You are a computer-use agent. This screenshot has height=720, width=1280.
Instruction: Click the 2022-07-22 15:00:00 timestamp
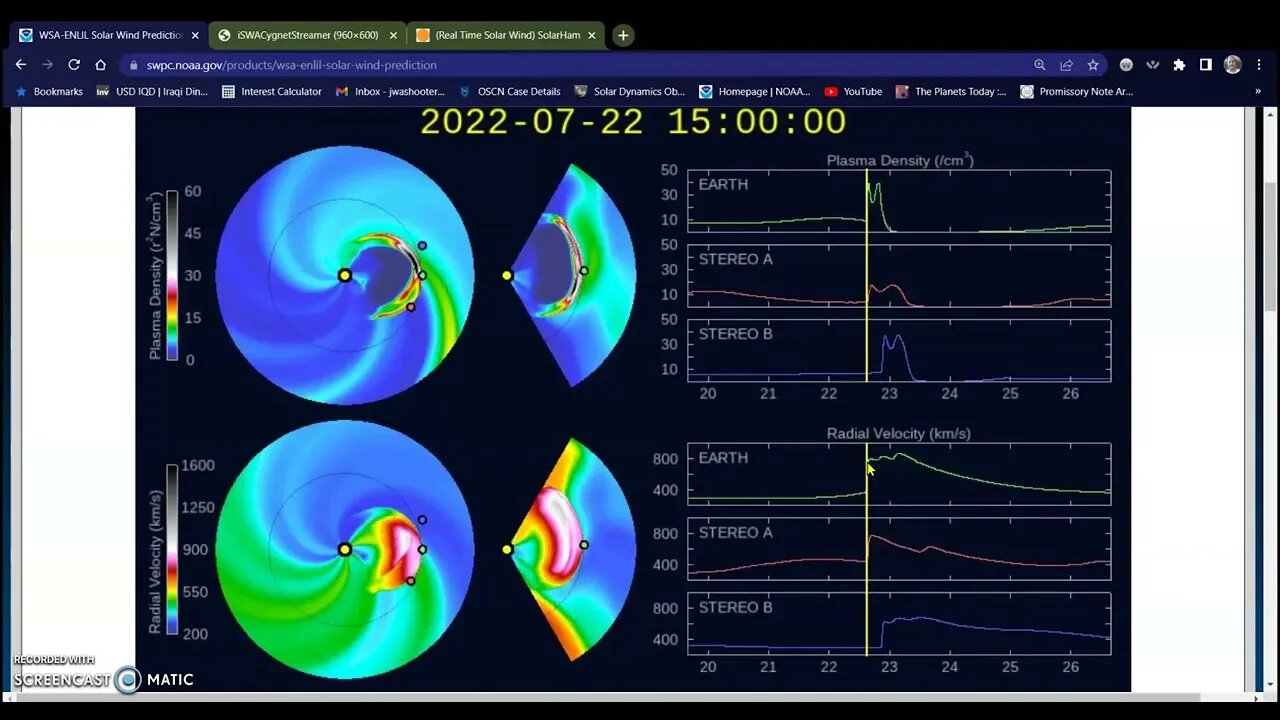633,122
